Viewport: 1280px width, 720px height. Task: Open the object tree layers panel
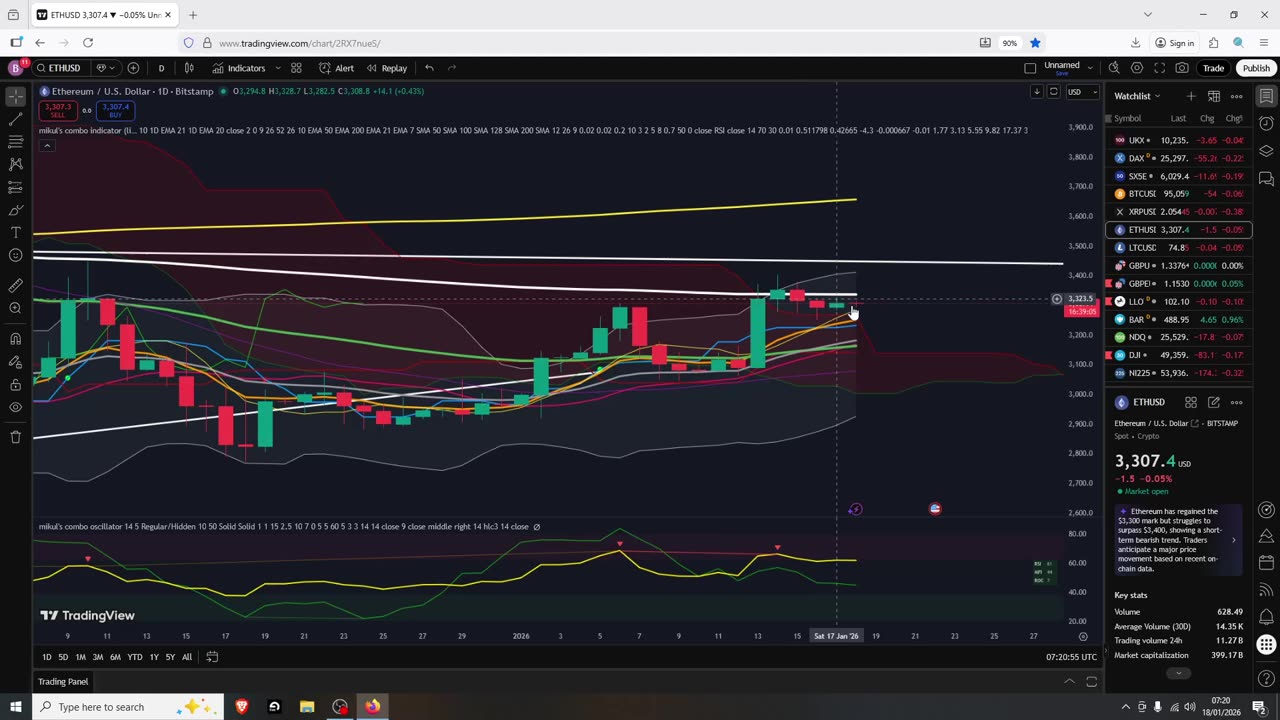click(x=1266, y=151)
